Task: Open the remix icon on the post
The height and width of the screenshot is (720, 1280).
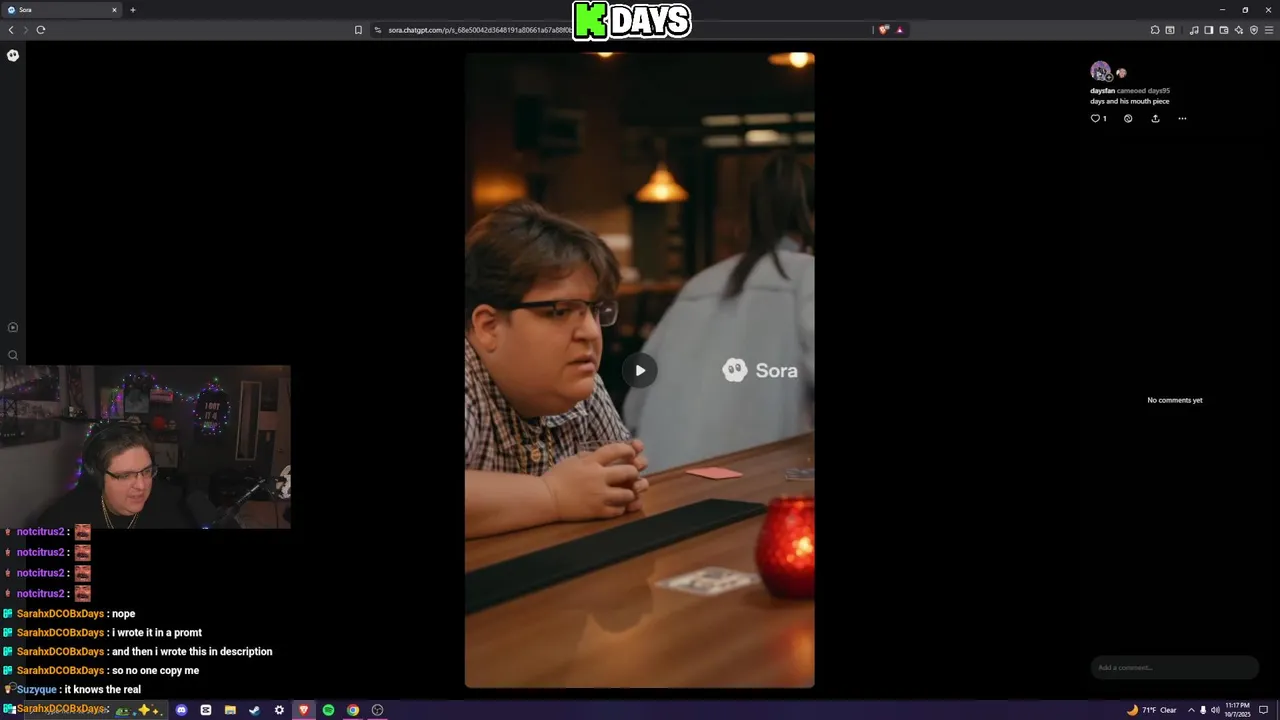Action: 1128,119
